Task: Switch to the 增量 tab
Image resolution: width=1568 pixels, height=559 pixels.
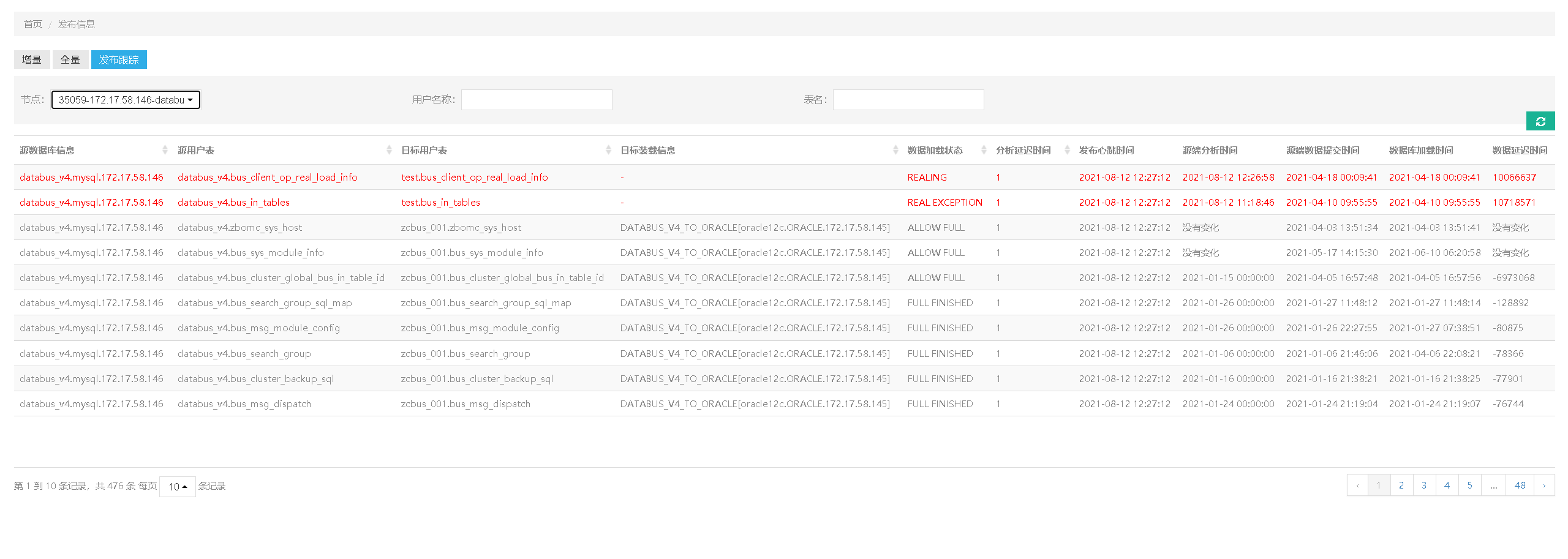Action: click(32, 60)
